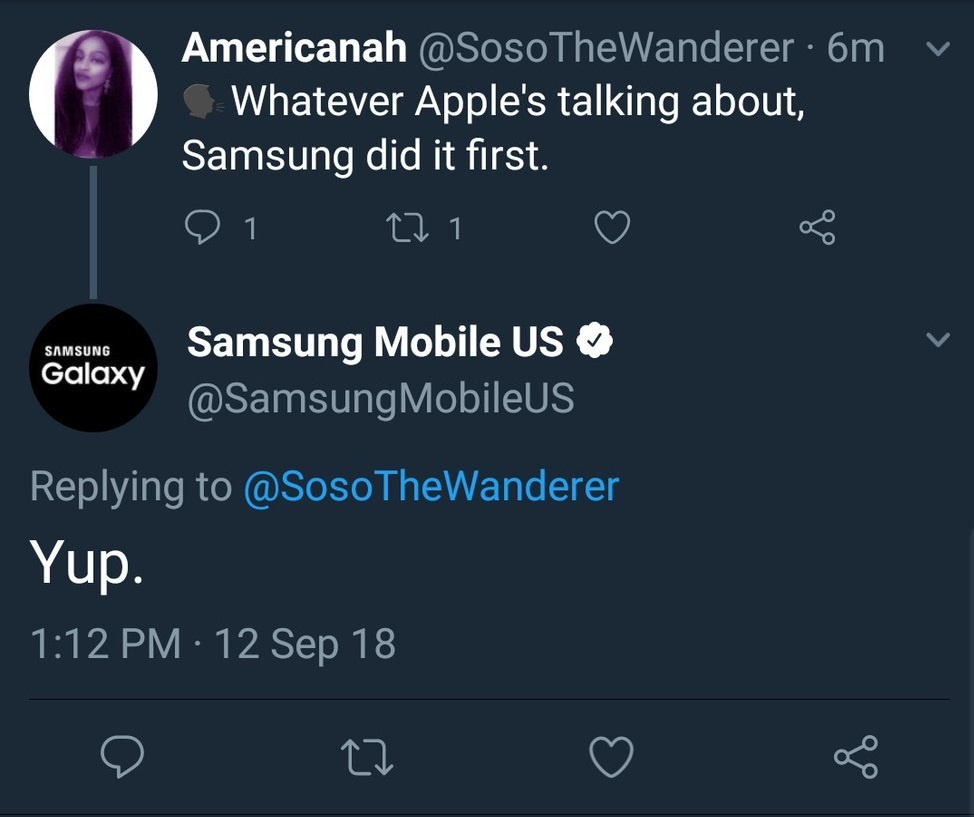Open replies on Americanah's tweet

point(204,227)
